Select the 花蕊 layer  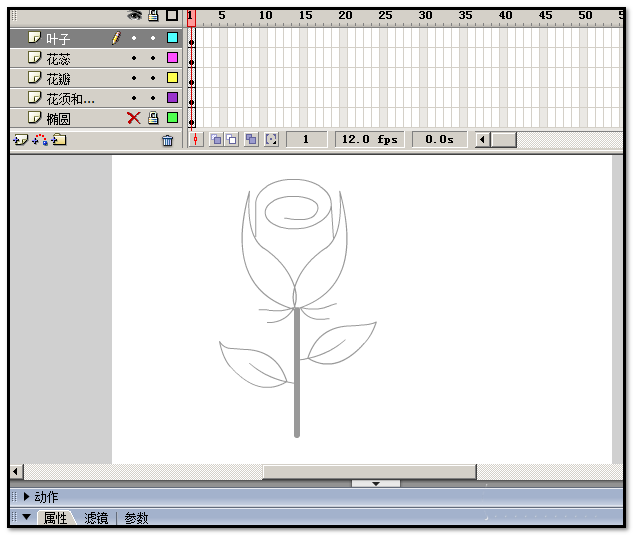pos(96,58)
